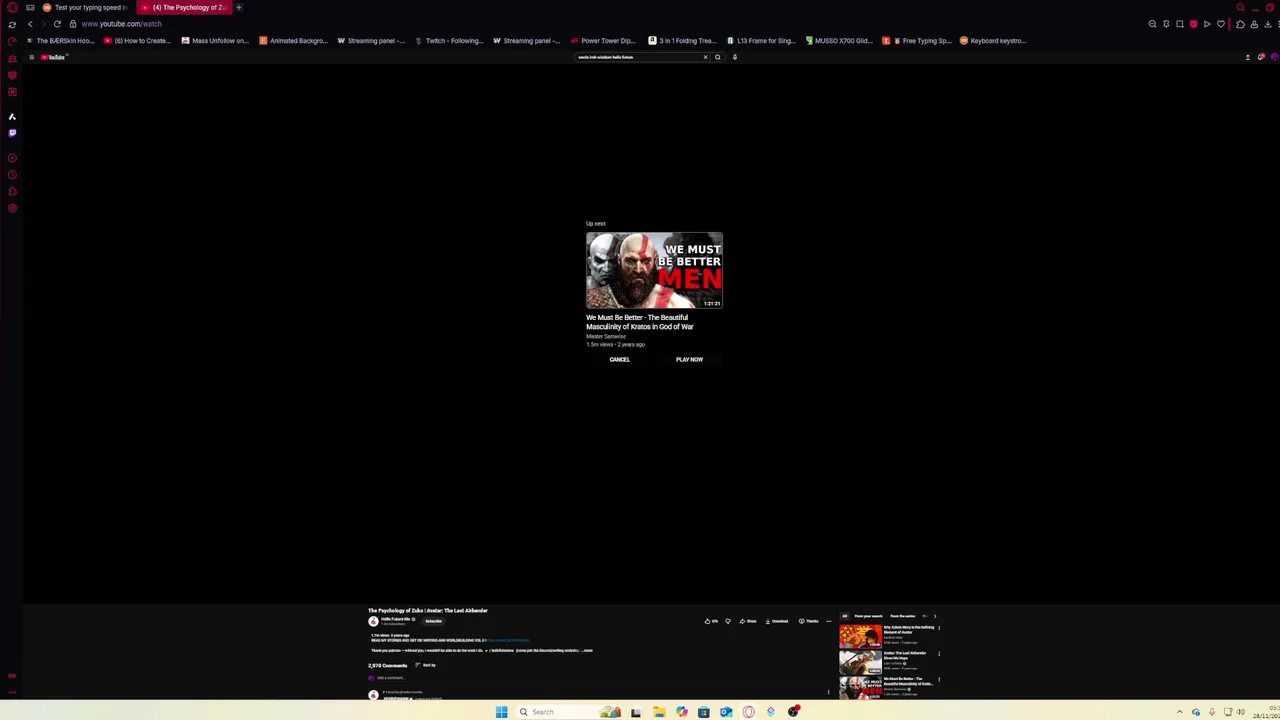Click the browser forward arrow
1280x720 pixels.
point(43,24)
